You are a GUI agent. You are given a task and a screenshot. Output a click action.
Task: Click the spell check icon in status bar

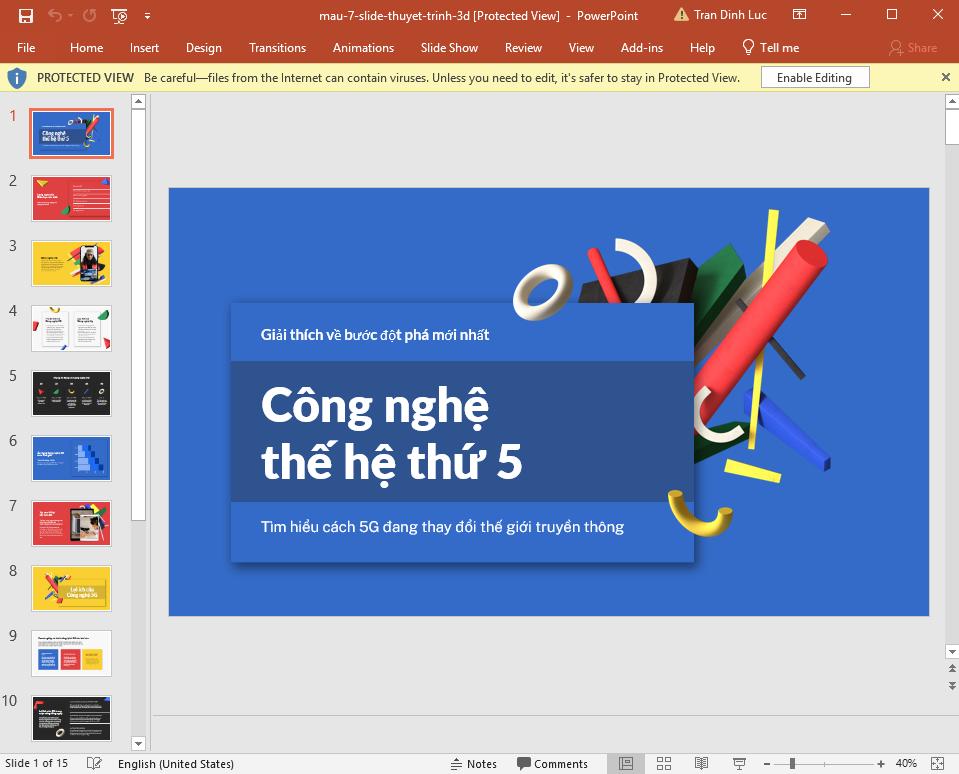coord(94,763)
